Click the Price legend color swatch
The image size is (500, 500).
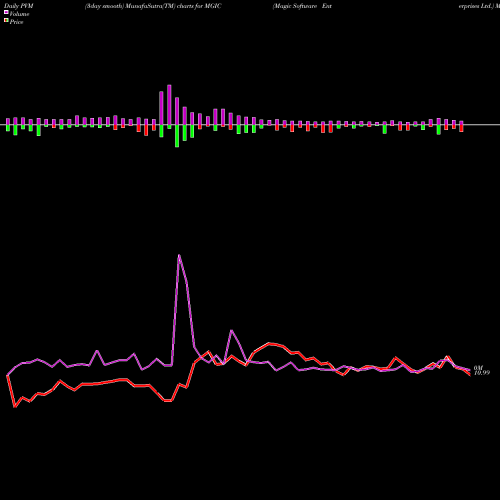[x=6, y=21]
